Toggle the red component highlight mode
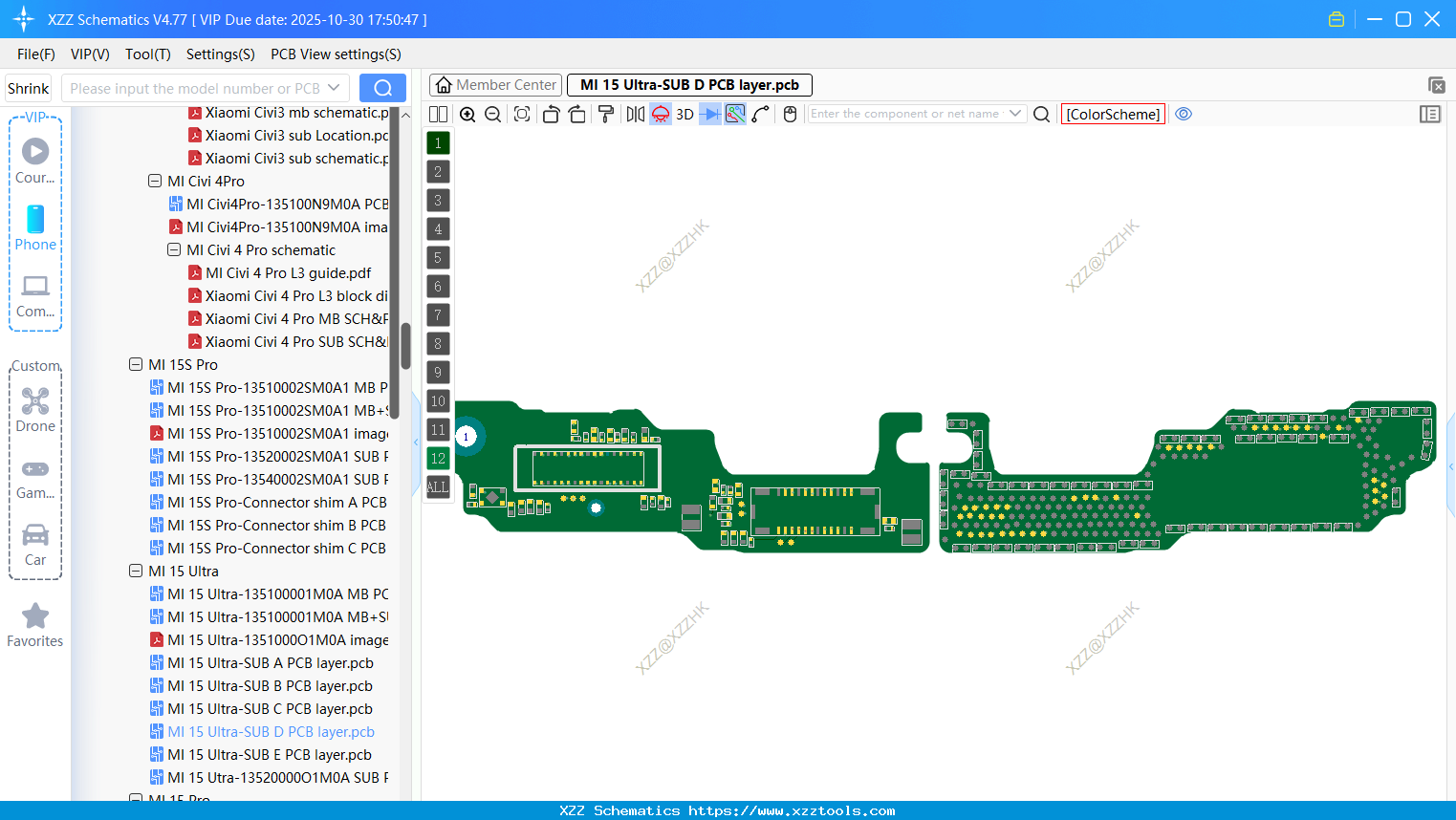Image resolution: width=1456 pixels, height=820 pixels. [x=660, y=114]
